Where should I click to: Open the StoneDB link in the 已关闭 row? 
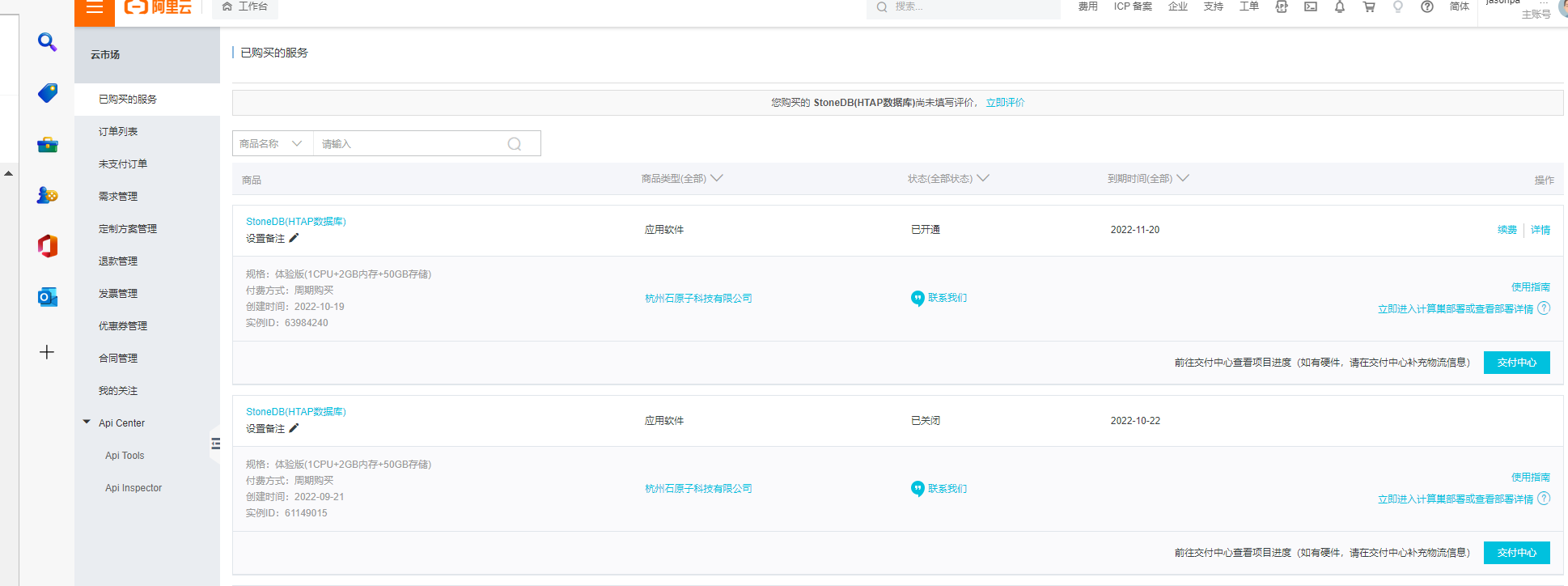click(296, 412)
